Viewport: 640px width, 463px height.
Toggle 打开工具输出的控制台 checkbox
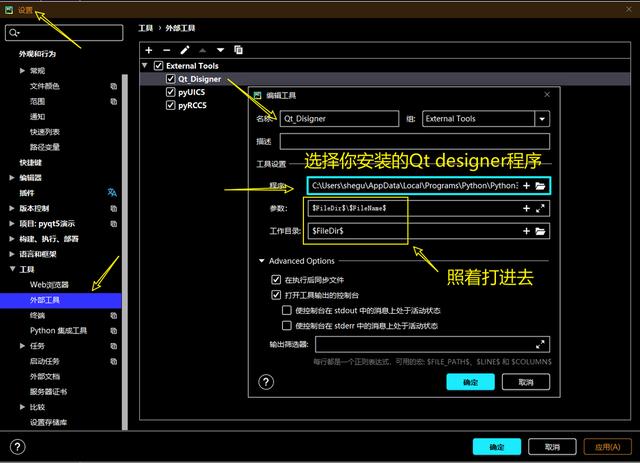tap(276, 295)
